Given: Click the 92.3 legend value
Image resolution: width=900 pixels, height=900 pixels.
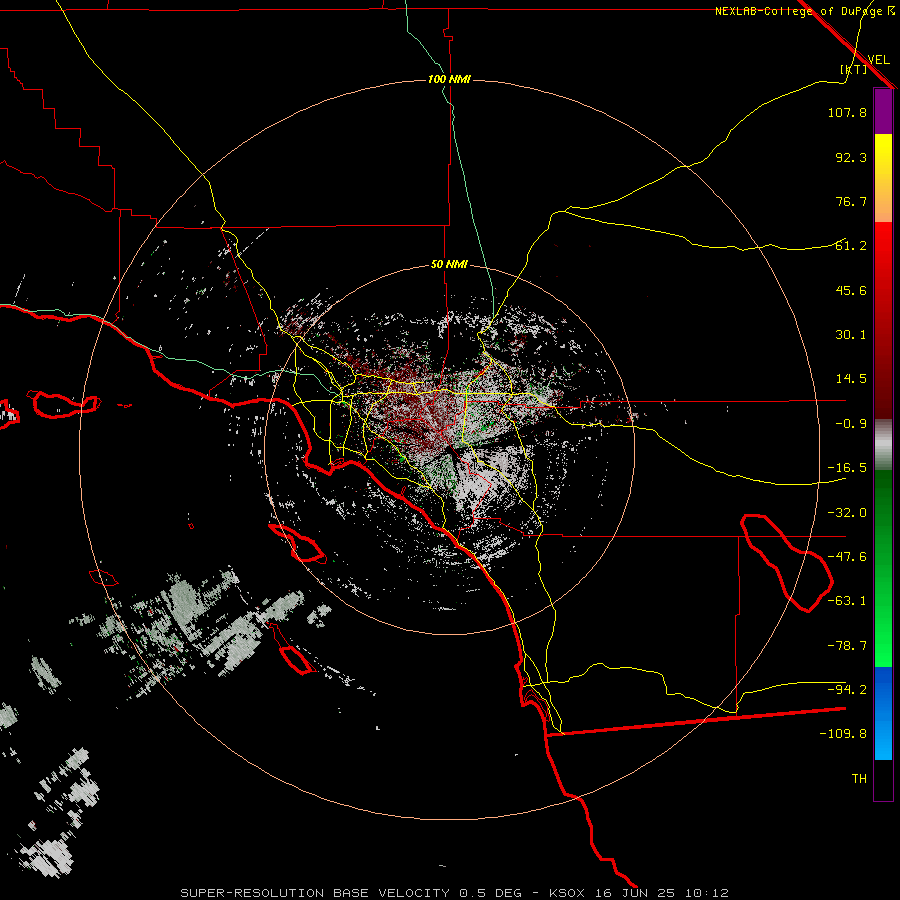Looking at the screenshot, I should pos(851,157).
